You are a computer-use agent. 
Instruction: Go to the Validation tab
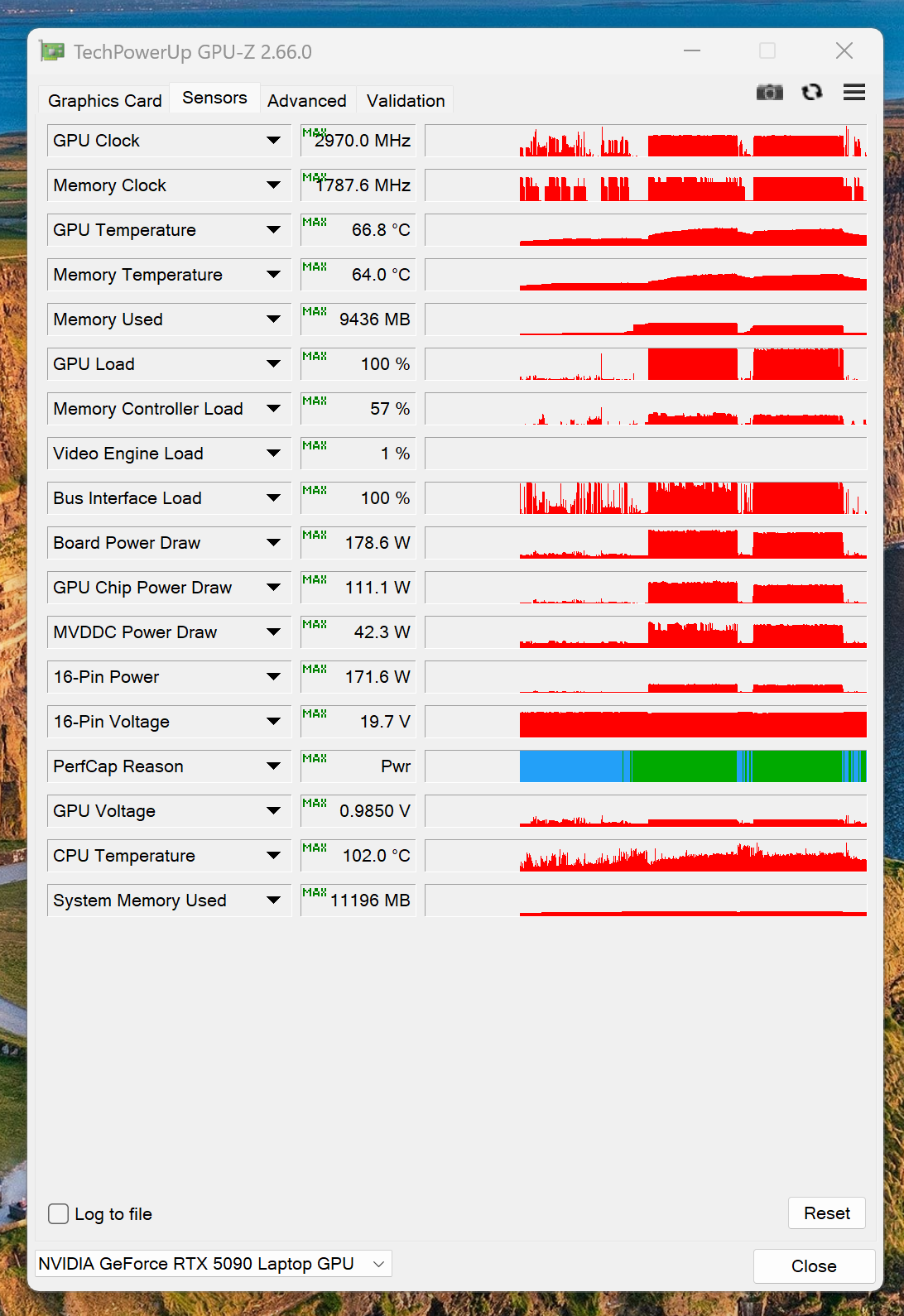point(406,101)
